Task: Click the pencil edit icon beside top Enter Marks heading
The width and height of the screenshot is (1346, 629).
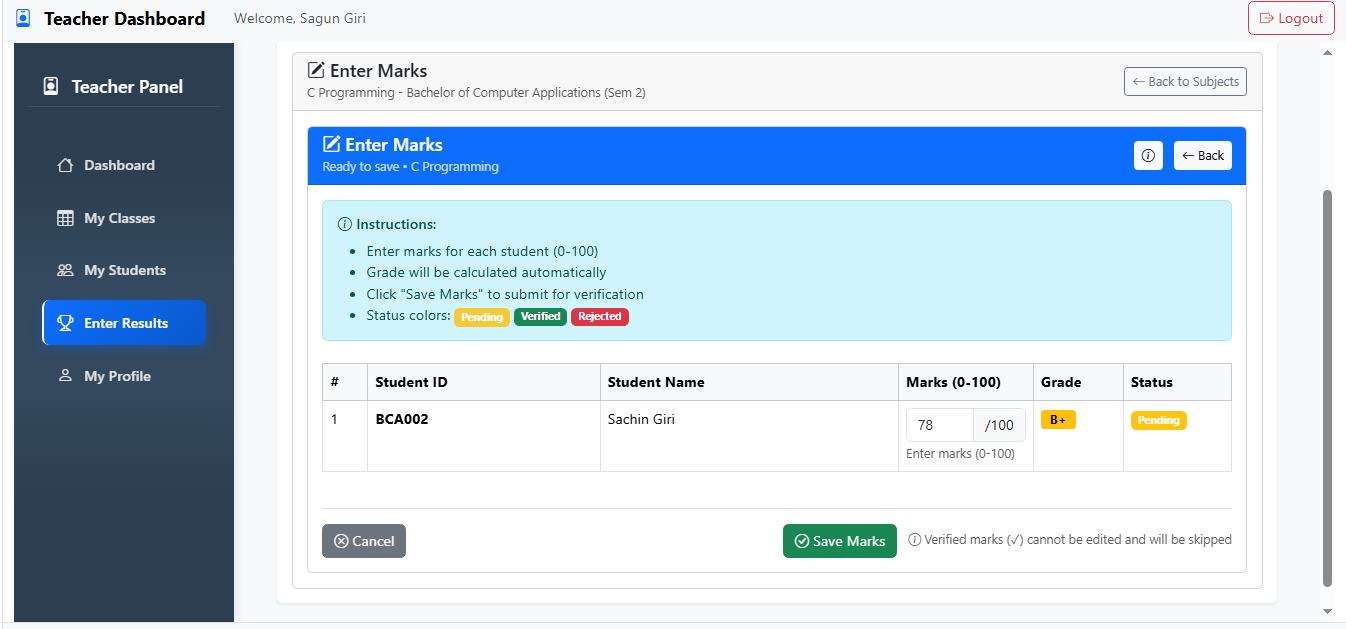Action: coord(316,70)
